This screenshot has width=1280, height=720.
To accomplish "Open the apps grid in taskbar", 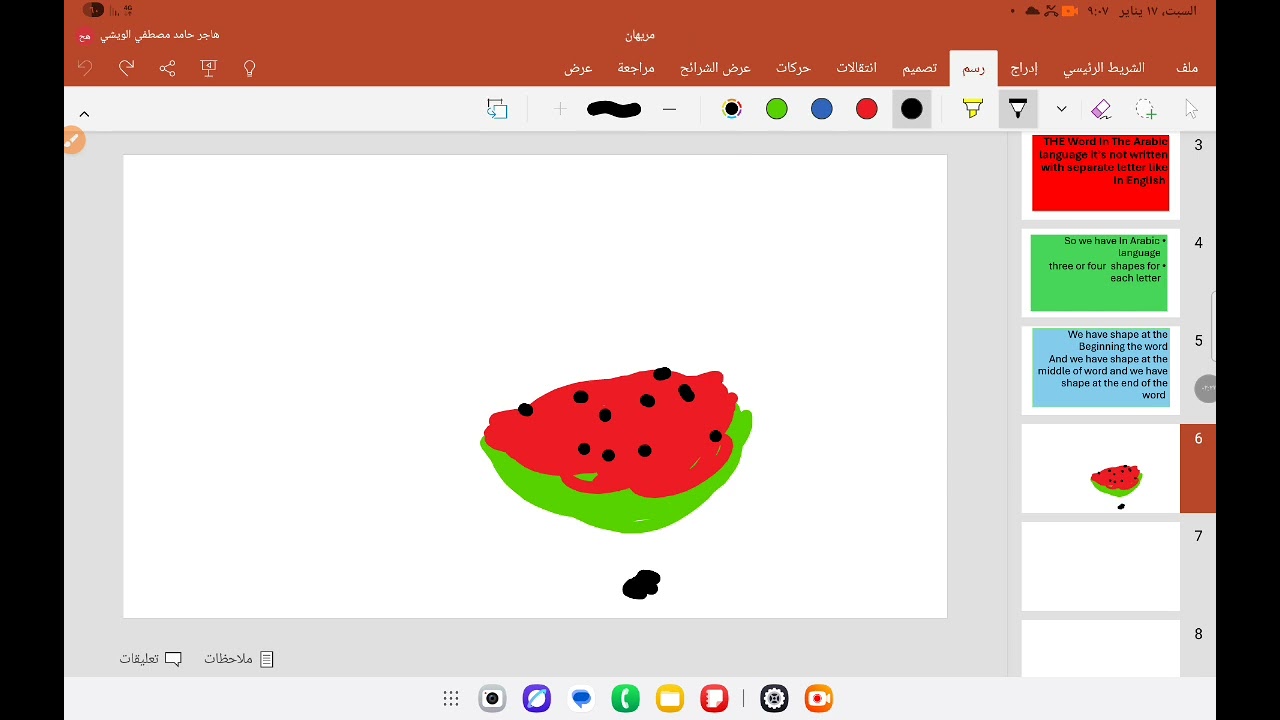I will click(x=451, y=699).
